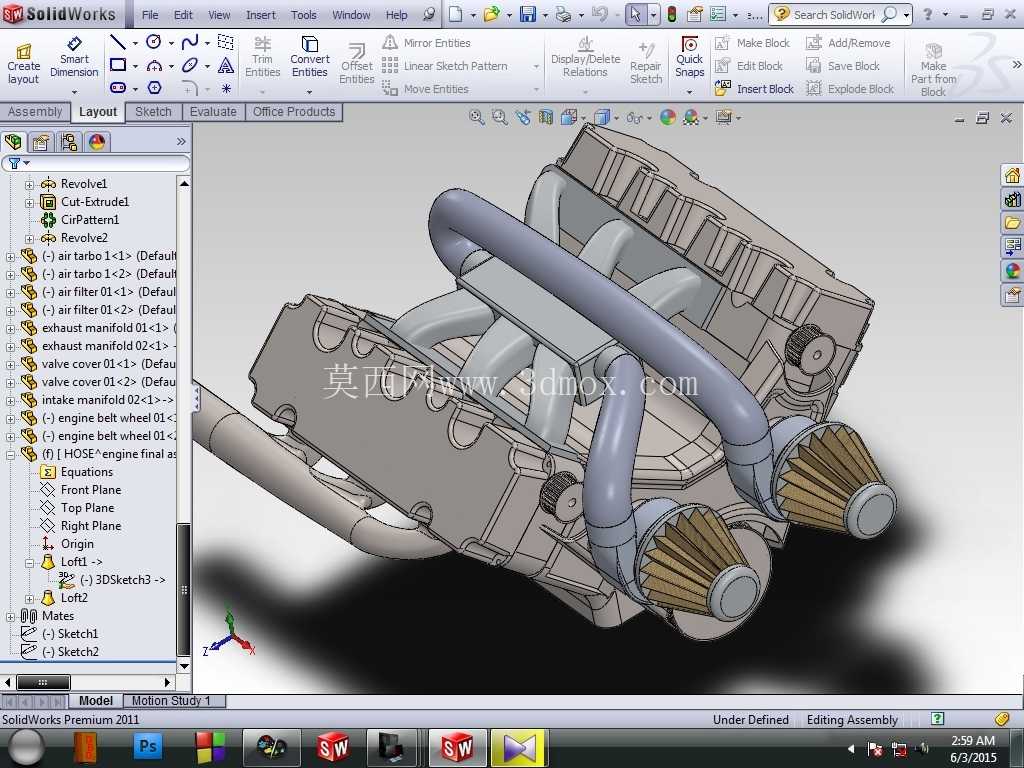1024x768 pixels.
Task: Collapse the HOSE engine final assembly node
Action: [x=10, y=454]
